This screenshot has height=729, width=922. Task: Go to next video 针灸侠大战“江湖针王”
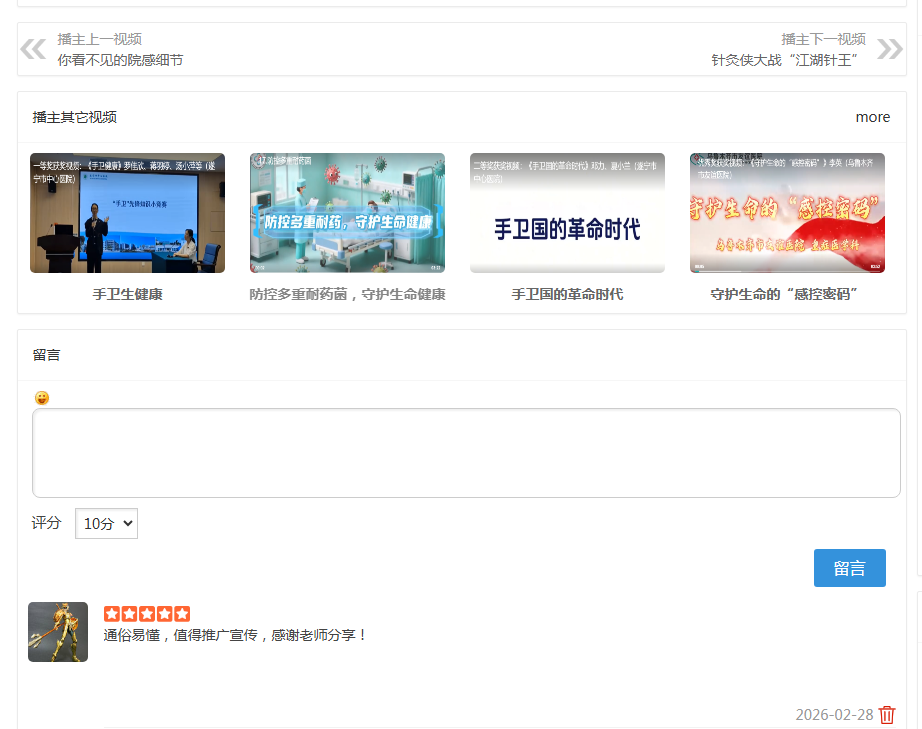[785, 60]
